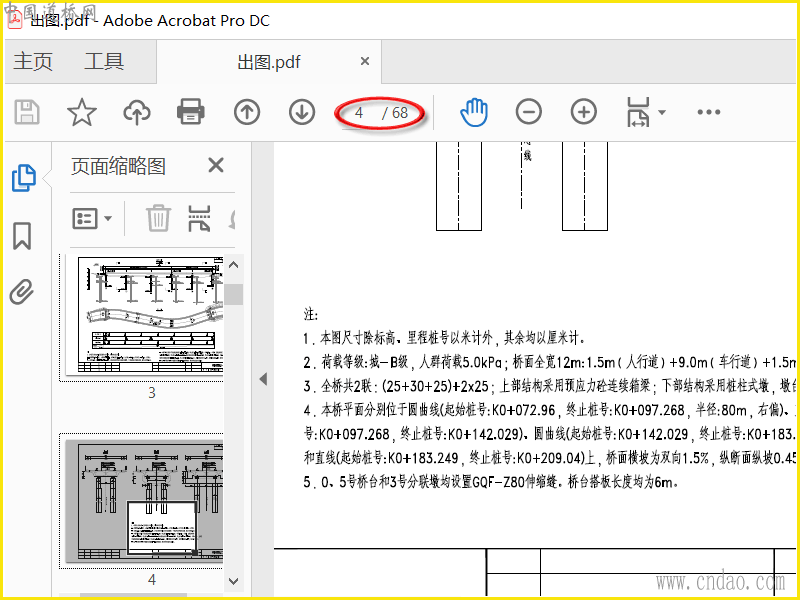Viewport: 800px width, 600px height.
Task: Click the note line starting with 1. 本图尺寸
Action: pyautogui.click(x=444, y=338)
